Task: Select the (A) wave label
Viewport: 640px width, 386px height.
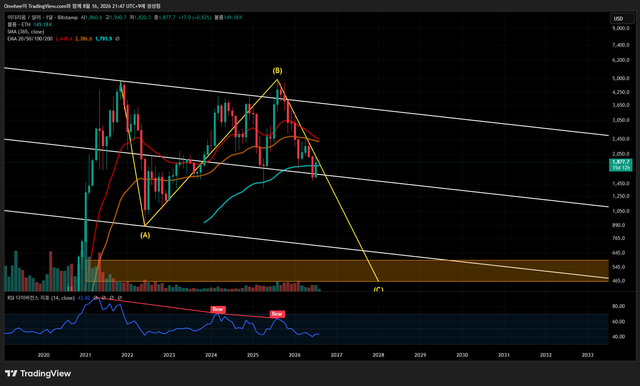Action: click(145, 235)
